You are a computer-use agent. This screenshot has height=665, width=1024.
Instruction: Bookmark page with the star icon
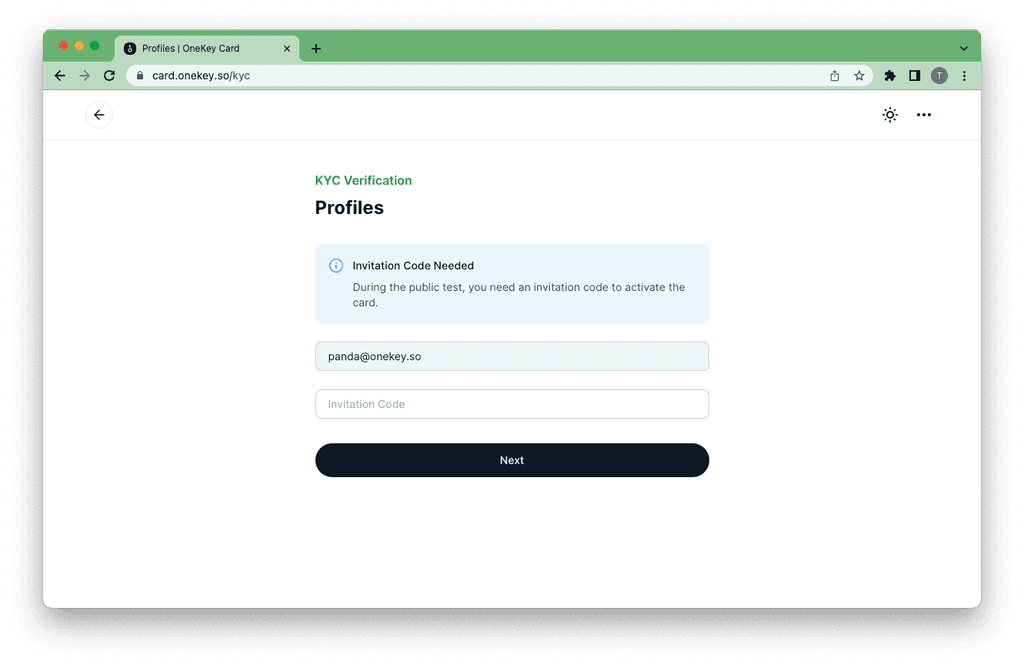click(x=859, y=76)
